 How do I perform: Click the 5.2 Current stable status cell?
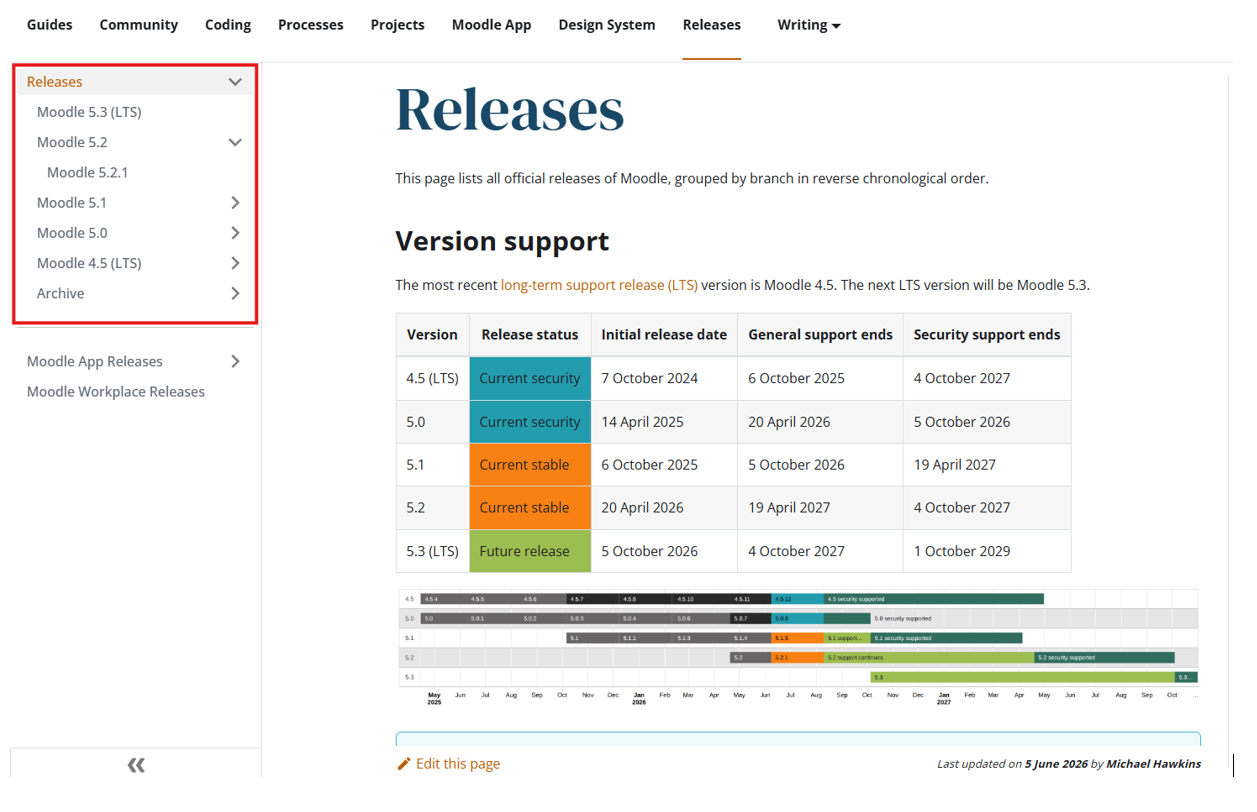tap(530, 508)
